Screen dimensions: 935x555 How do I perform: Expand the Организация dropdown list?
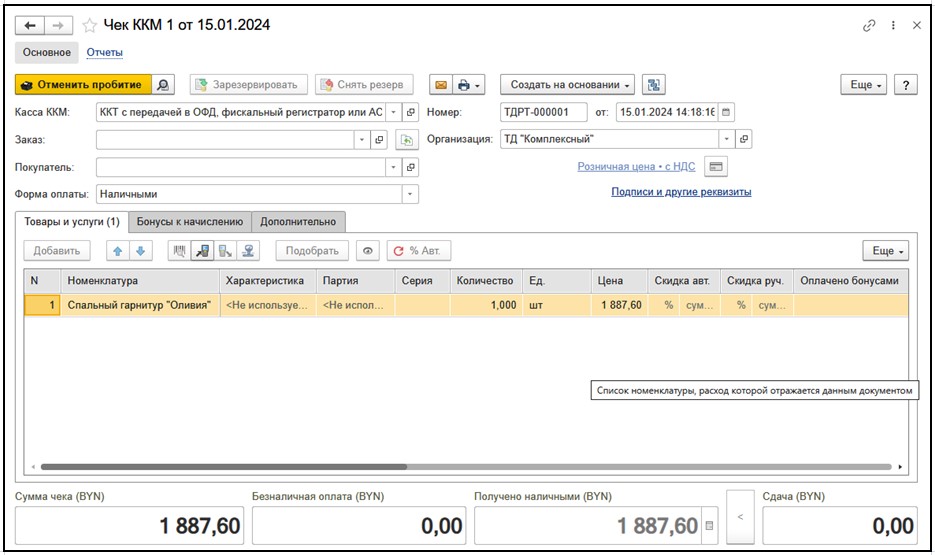point(726,139)
